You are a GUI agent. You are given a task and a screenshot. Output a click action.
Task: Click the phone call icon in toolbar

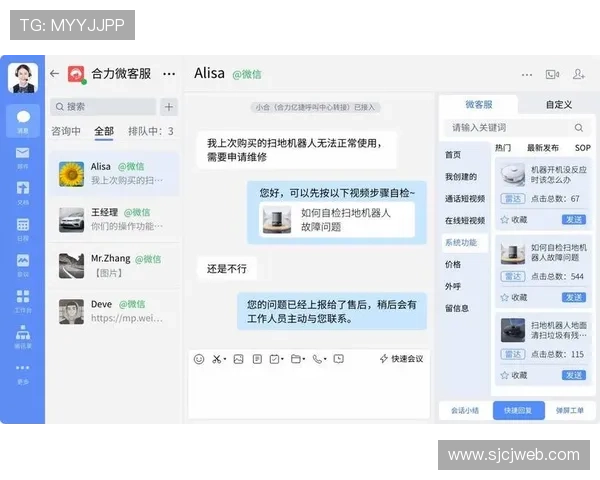click(x=317, y=359)
